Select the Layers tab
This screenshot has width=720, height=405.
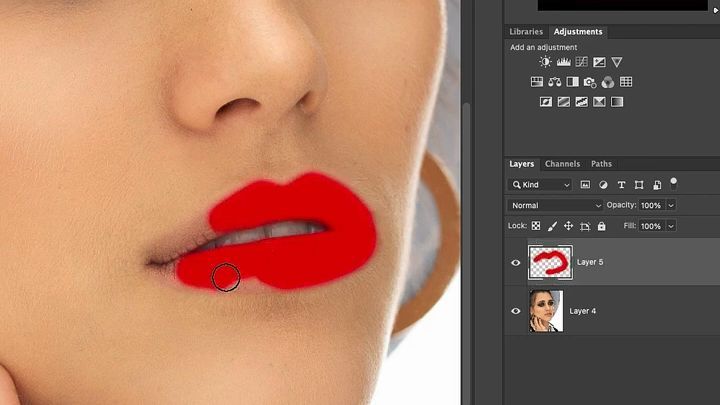(522, 164)
